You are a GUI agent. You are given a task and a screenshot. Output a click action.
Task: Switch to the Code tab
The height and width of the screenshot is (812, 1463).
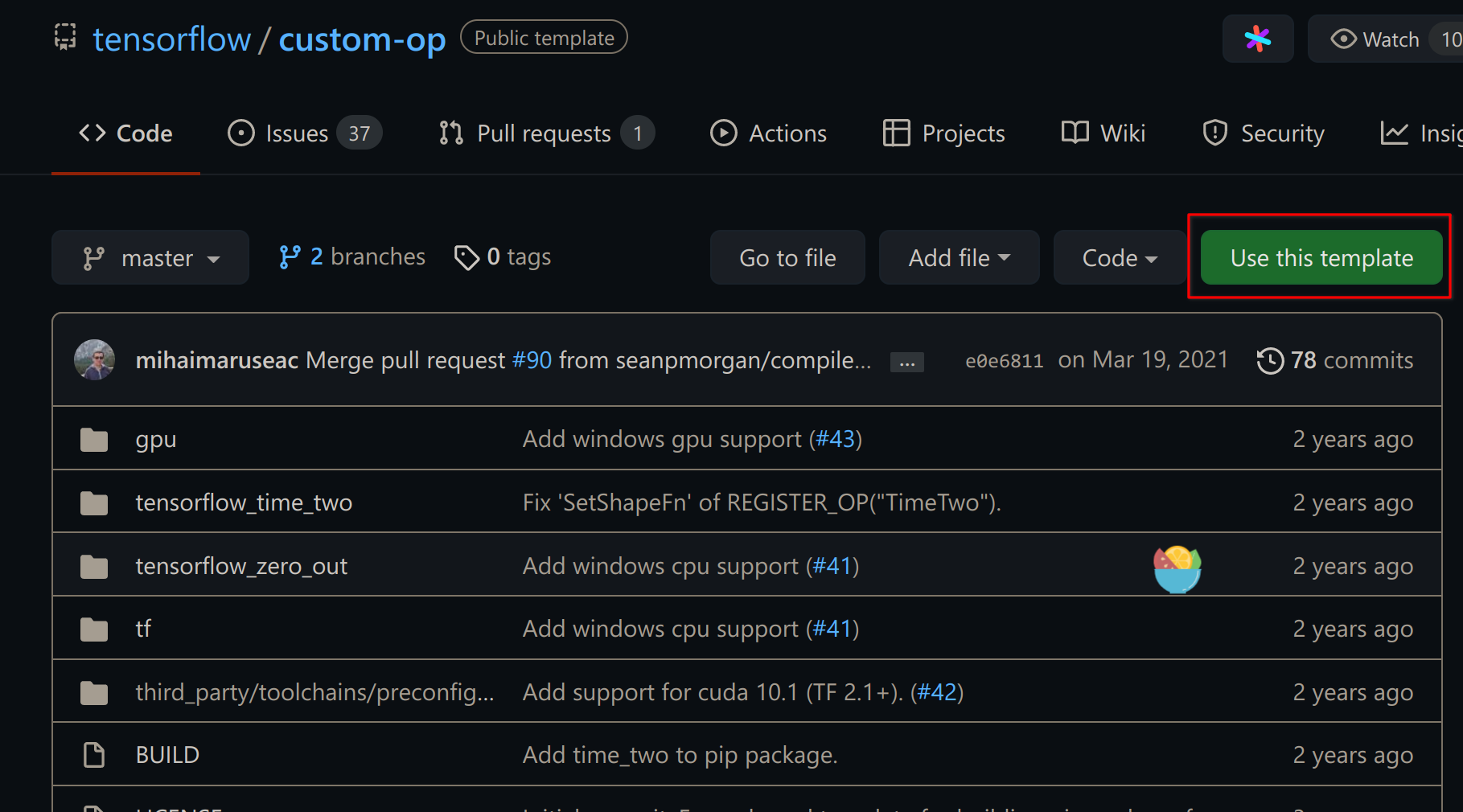(x=126, y=133)
